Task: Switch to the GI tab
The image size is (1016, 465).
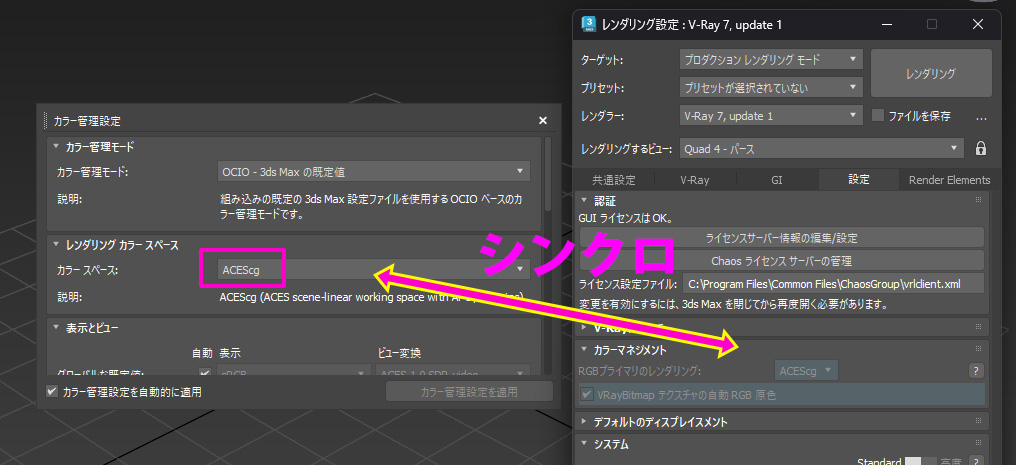Action: (777, 179)
